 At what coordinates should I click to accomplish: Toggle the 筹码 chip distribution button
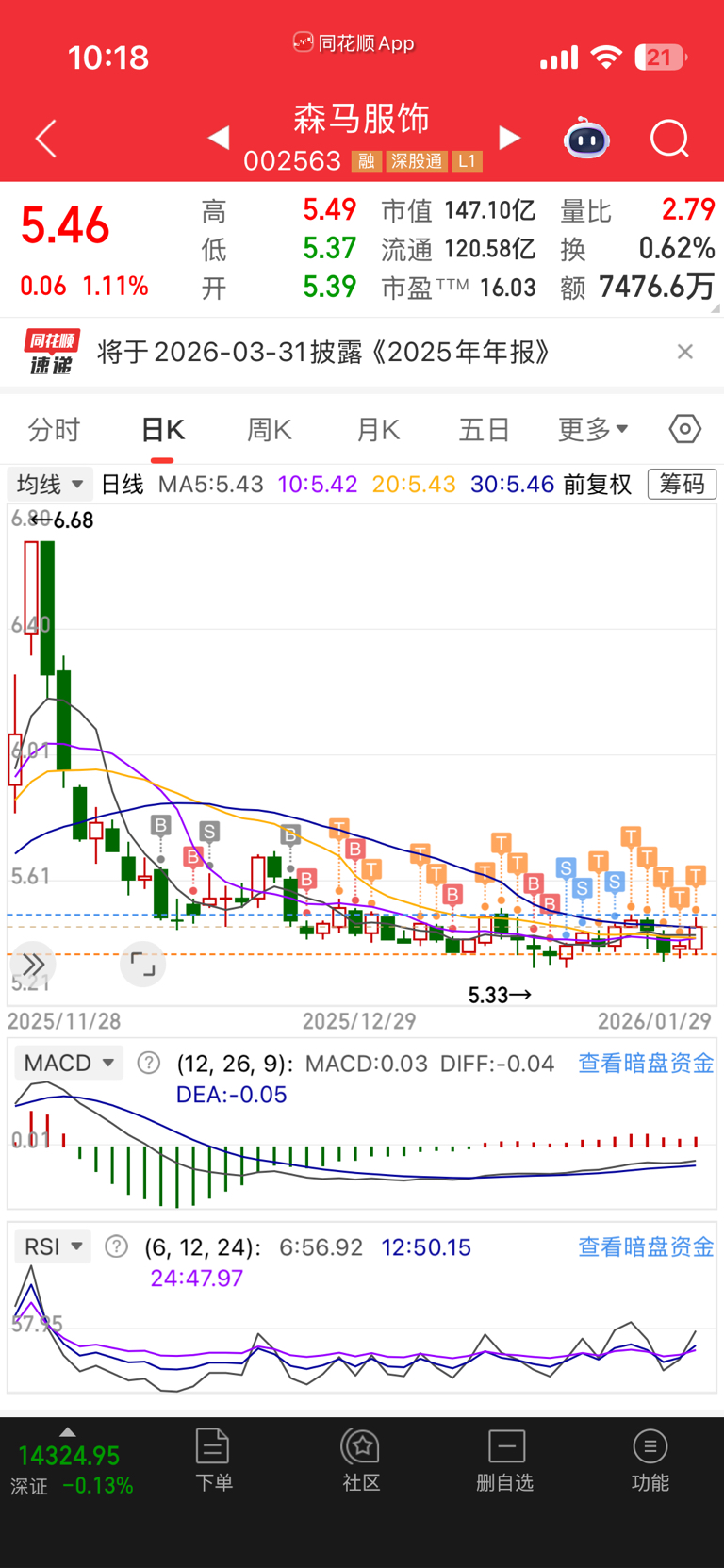coord(682,485)
